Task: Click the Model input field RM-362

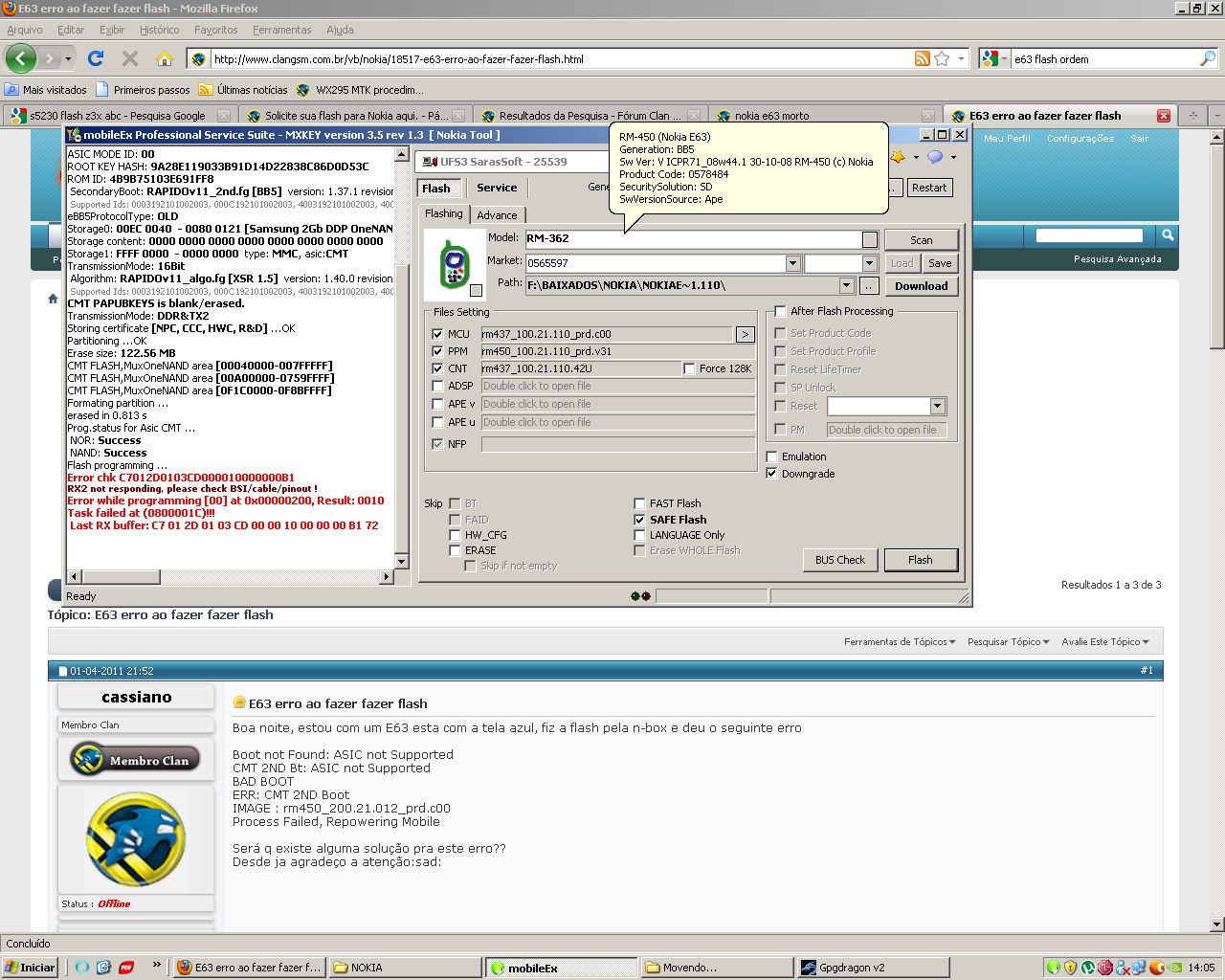Action: click(x=693, y=239)
